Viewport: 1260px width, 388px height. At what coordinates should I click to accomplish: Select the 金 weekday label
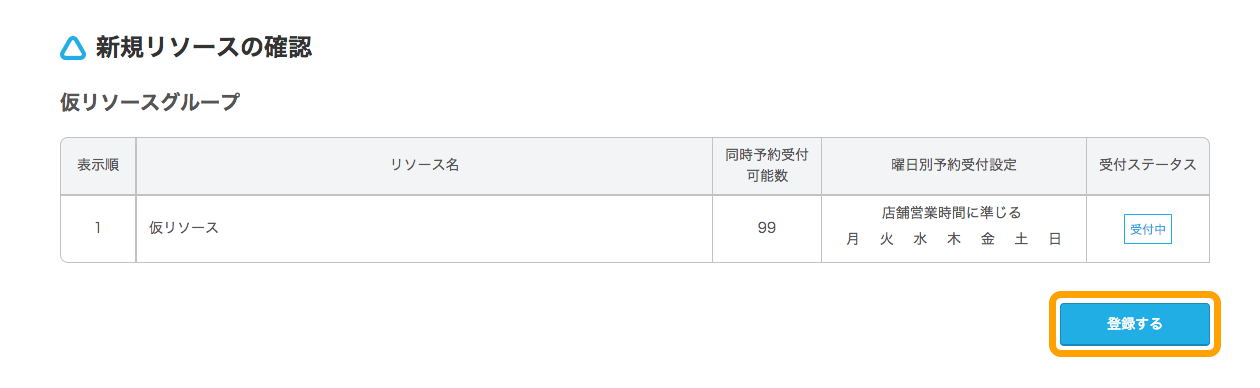pyautogui.click(x=988, y=240)
